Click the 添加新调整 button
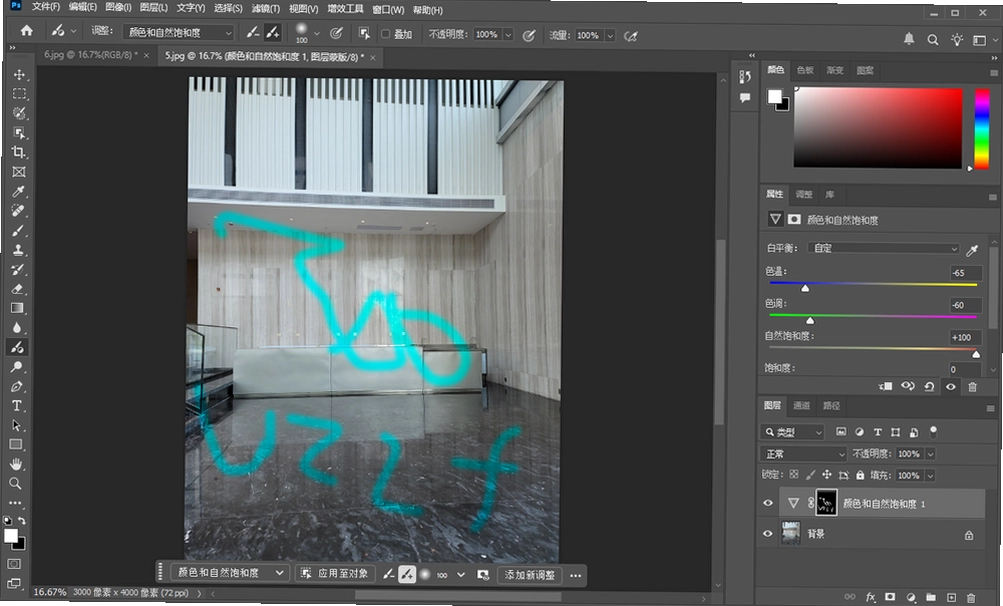The height and width of the screenshot is (606, 1003). tap(529, 575)
